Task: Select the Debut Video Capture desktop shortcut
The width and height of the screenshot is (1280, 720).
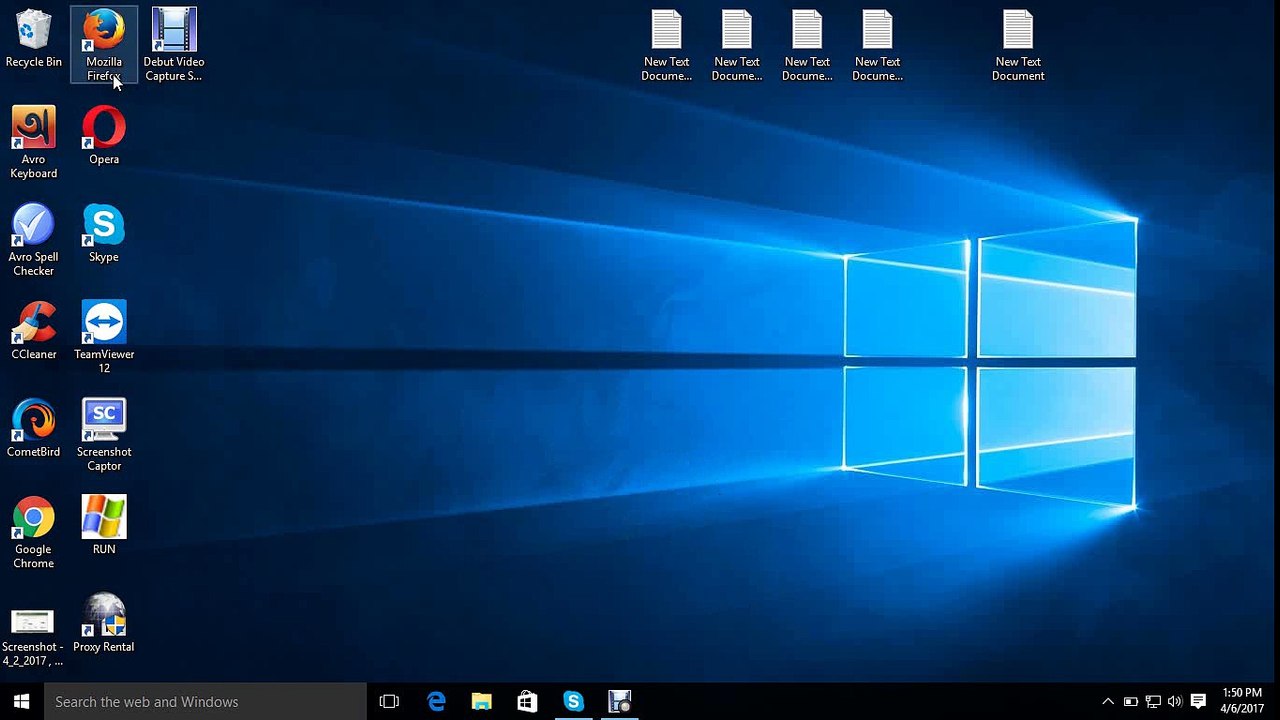Action: click(174, 45)
